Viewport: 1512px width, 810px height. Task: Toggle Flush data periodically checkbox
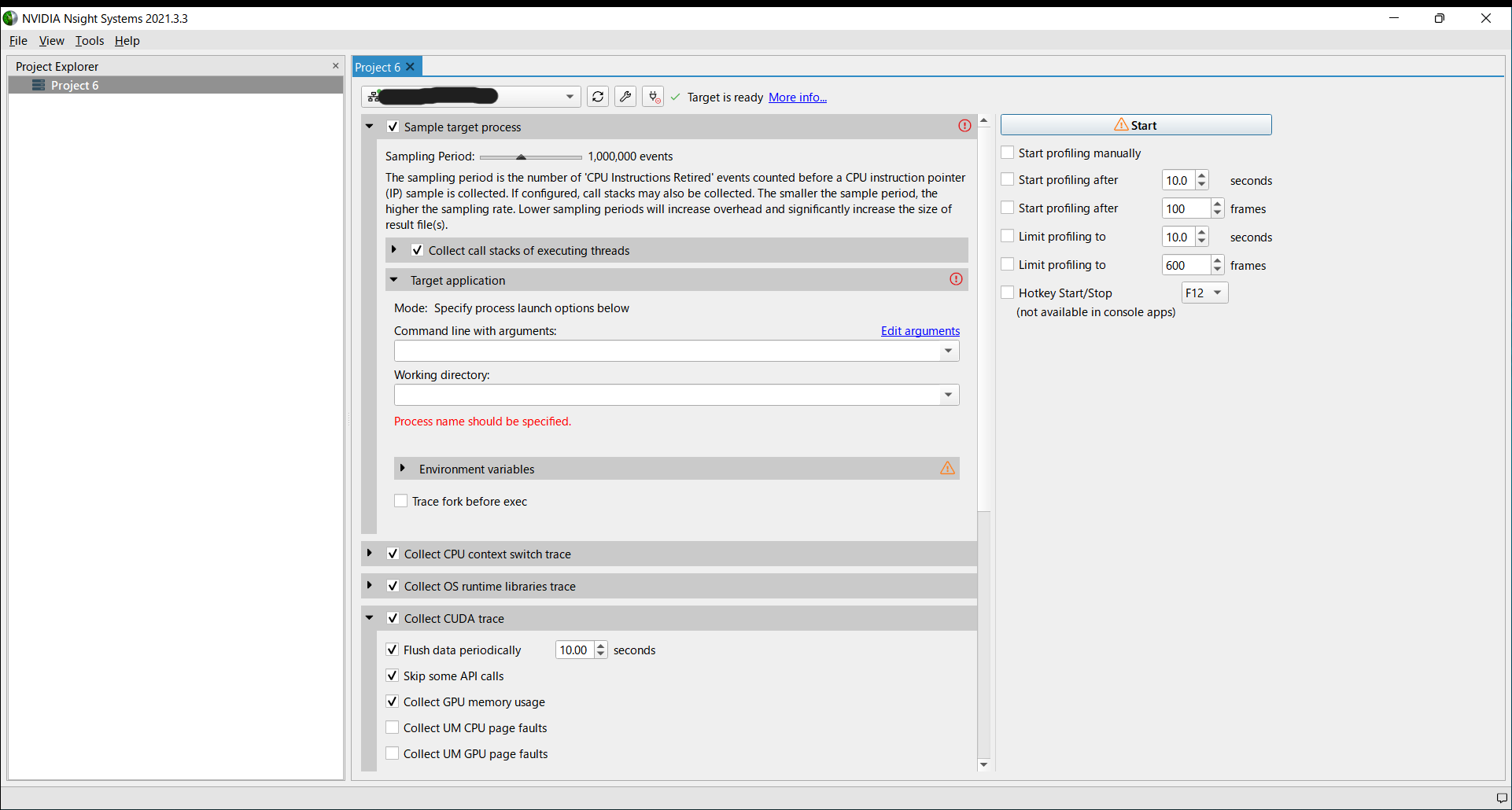point(393,650)
